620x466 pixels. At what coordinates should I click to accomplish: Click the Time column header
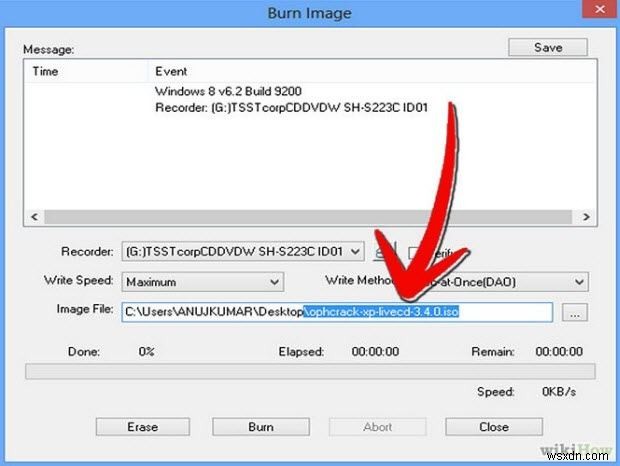85,72
